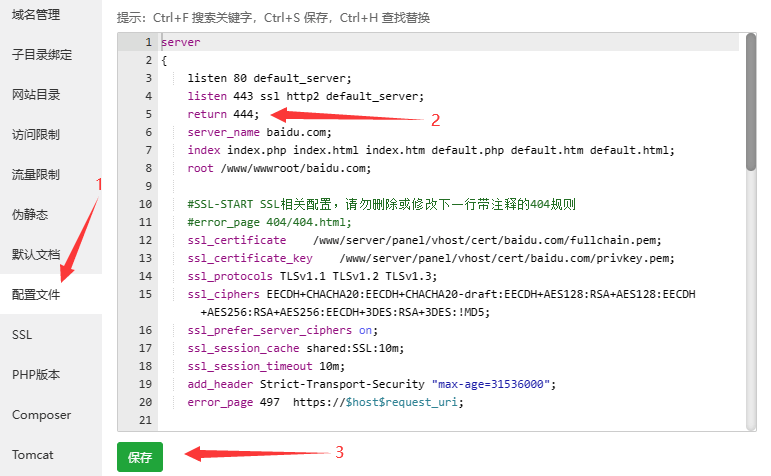Click line number 1 in the gutter
This screenshot has width=771, height=476.
[148, 42]
